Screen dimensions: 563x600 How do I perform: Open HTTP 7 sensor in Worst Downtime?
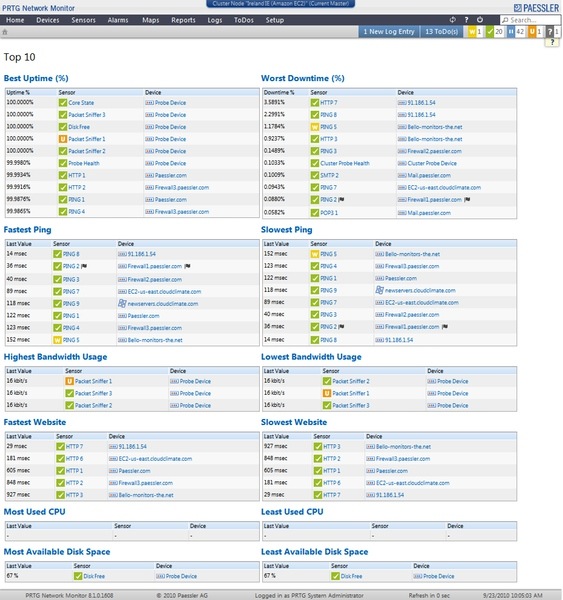(x=329, y=103)
